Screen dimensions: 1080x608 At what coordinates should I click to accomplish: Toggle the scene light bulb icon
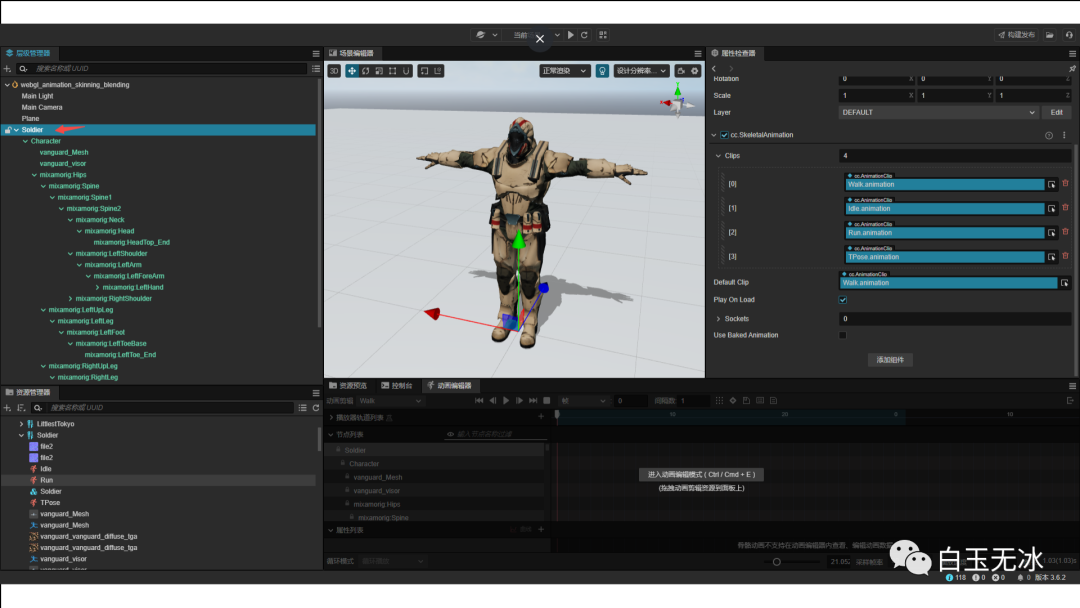click(x=602, y=71)
